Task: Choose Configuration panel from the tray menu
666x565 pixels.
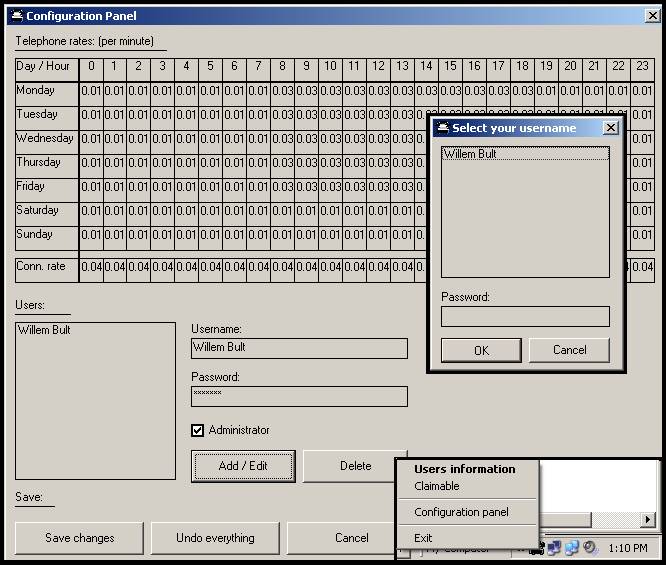Action: tap(461, 512)
